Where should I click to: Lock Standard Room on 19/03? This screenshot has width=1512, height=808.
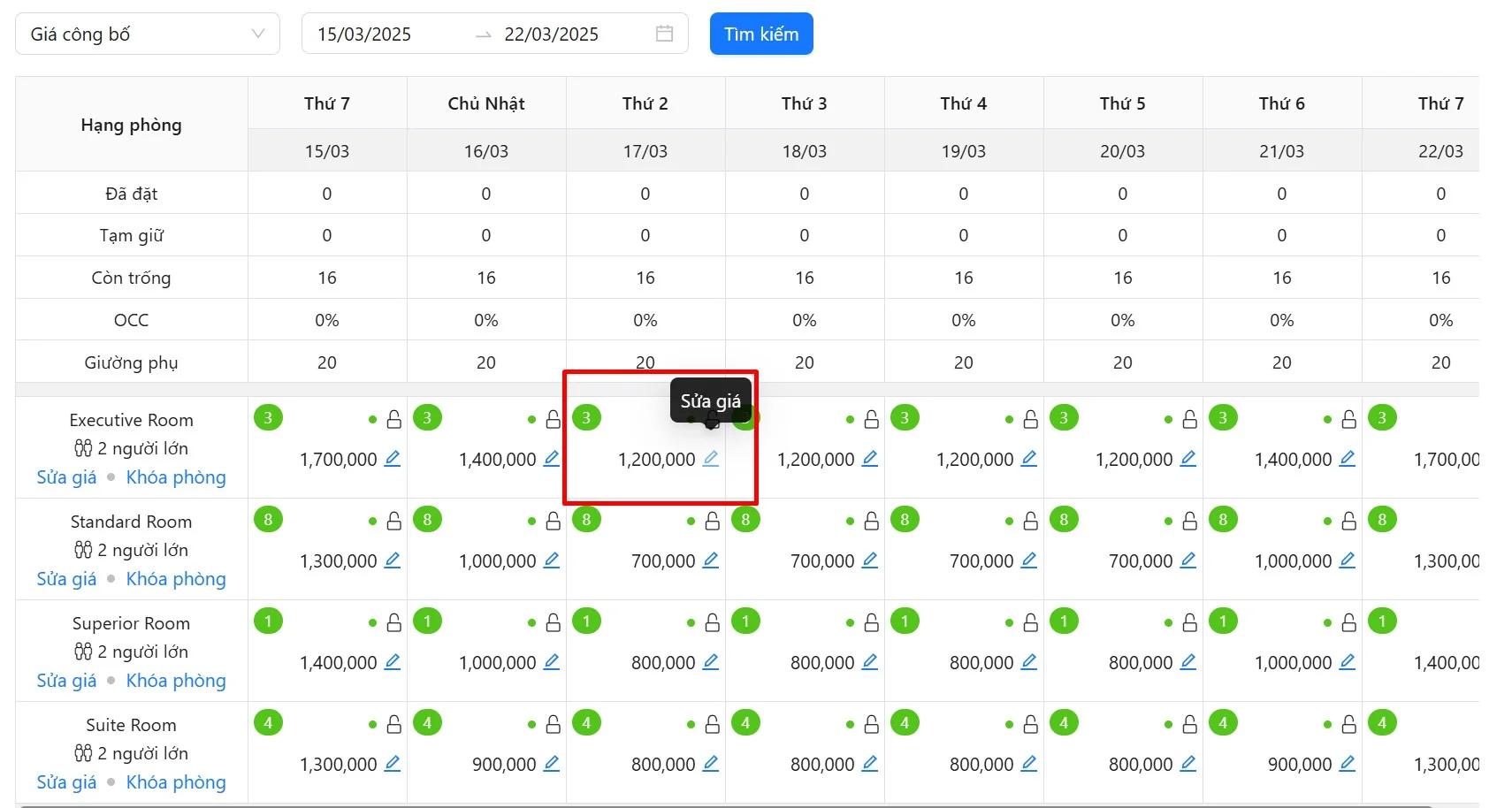(1031, 522)
